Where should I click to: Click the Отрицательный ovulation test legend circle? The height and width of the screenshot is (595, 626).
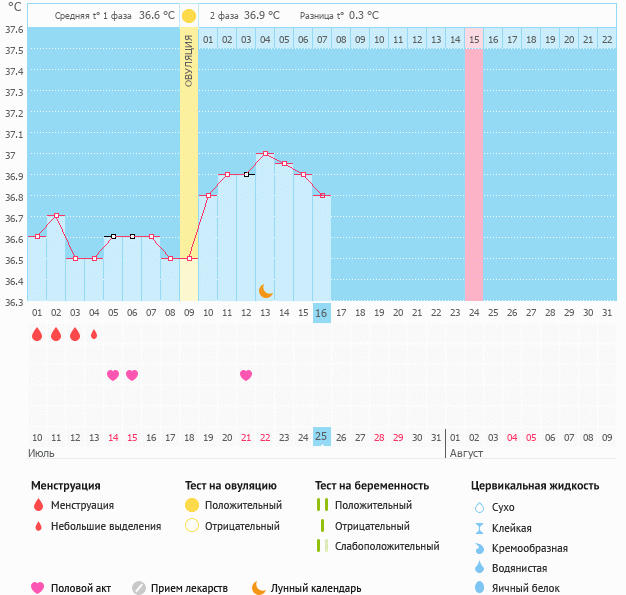[192, 526]
